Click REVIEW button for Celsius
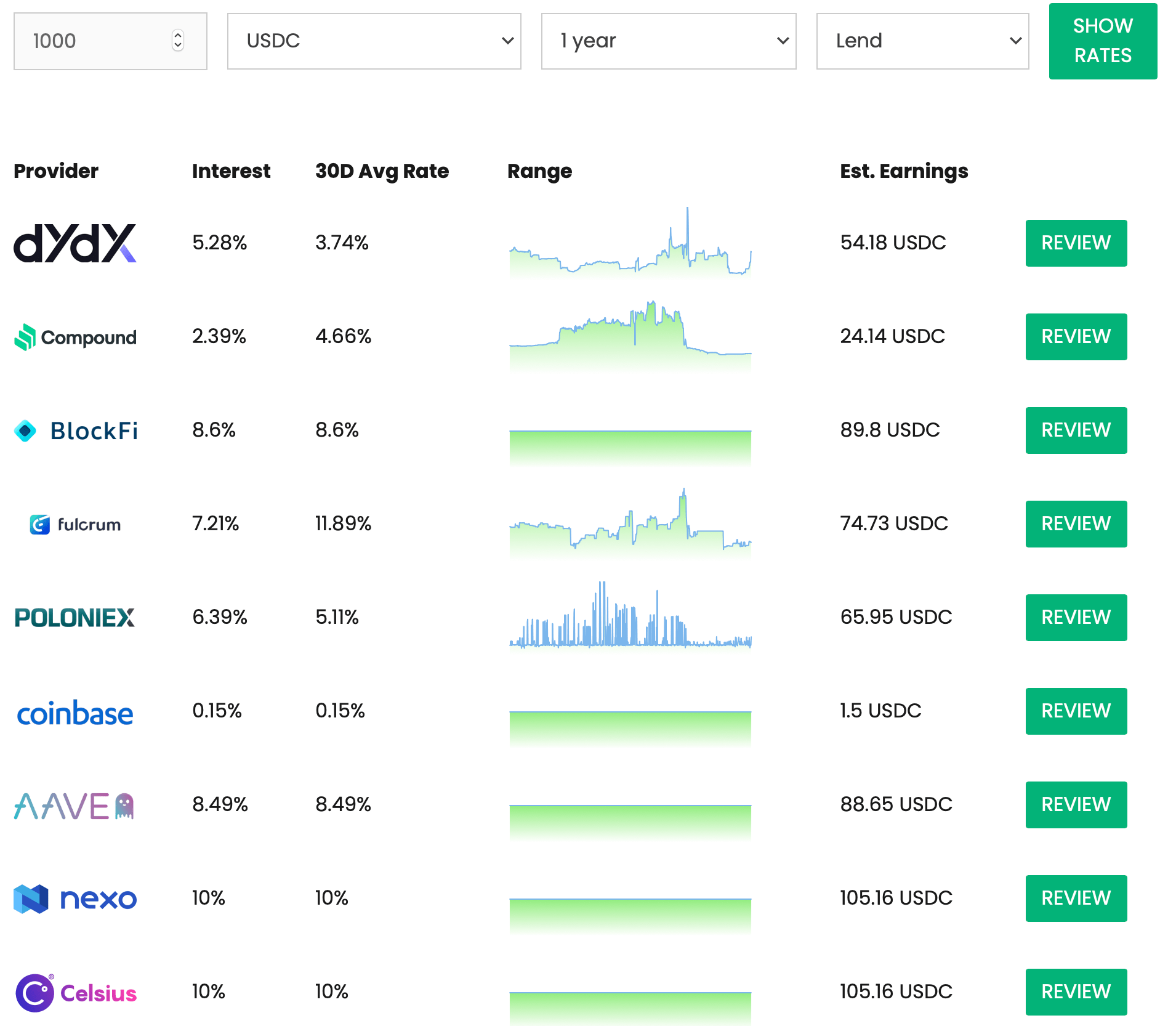 pos(1076,992)
